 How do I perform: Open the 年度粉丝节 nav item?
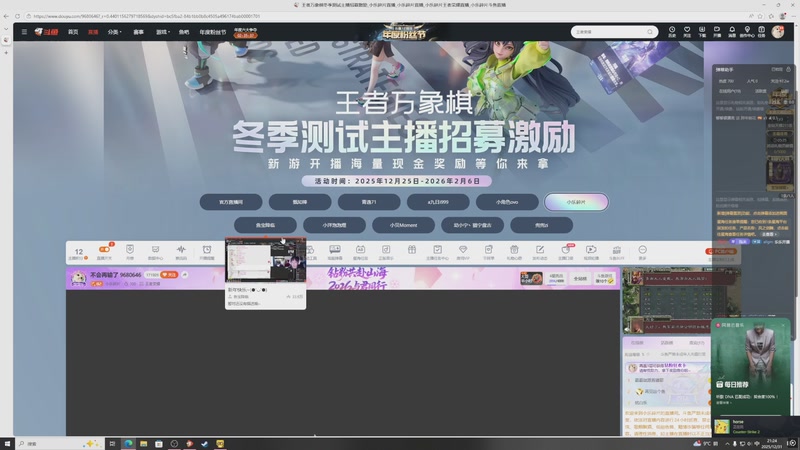click(x=212, y=32)
